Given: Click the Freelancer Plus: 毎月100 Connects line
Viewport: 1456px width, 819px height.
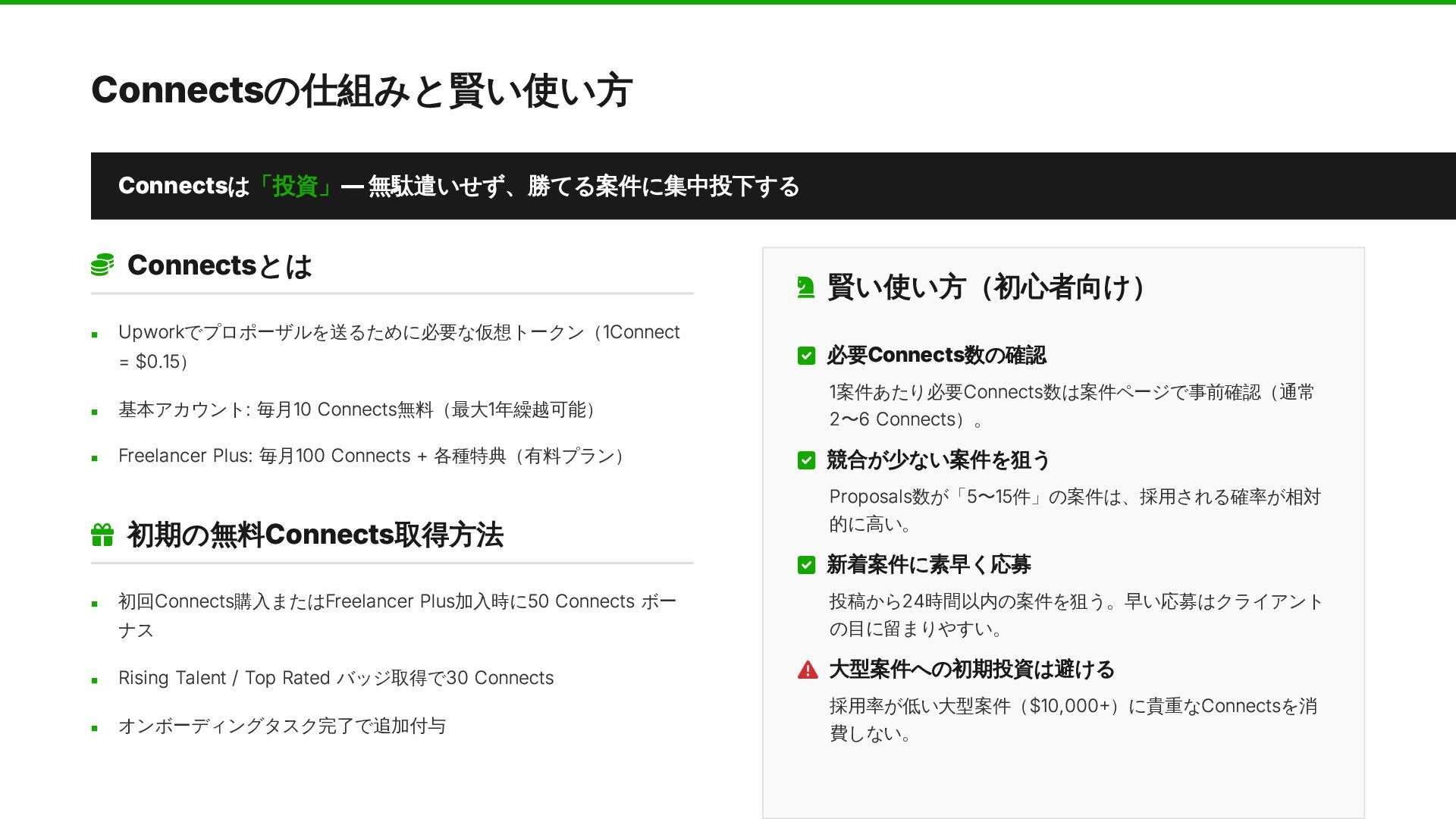Looking at the screenshot, I should point(372,456).
